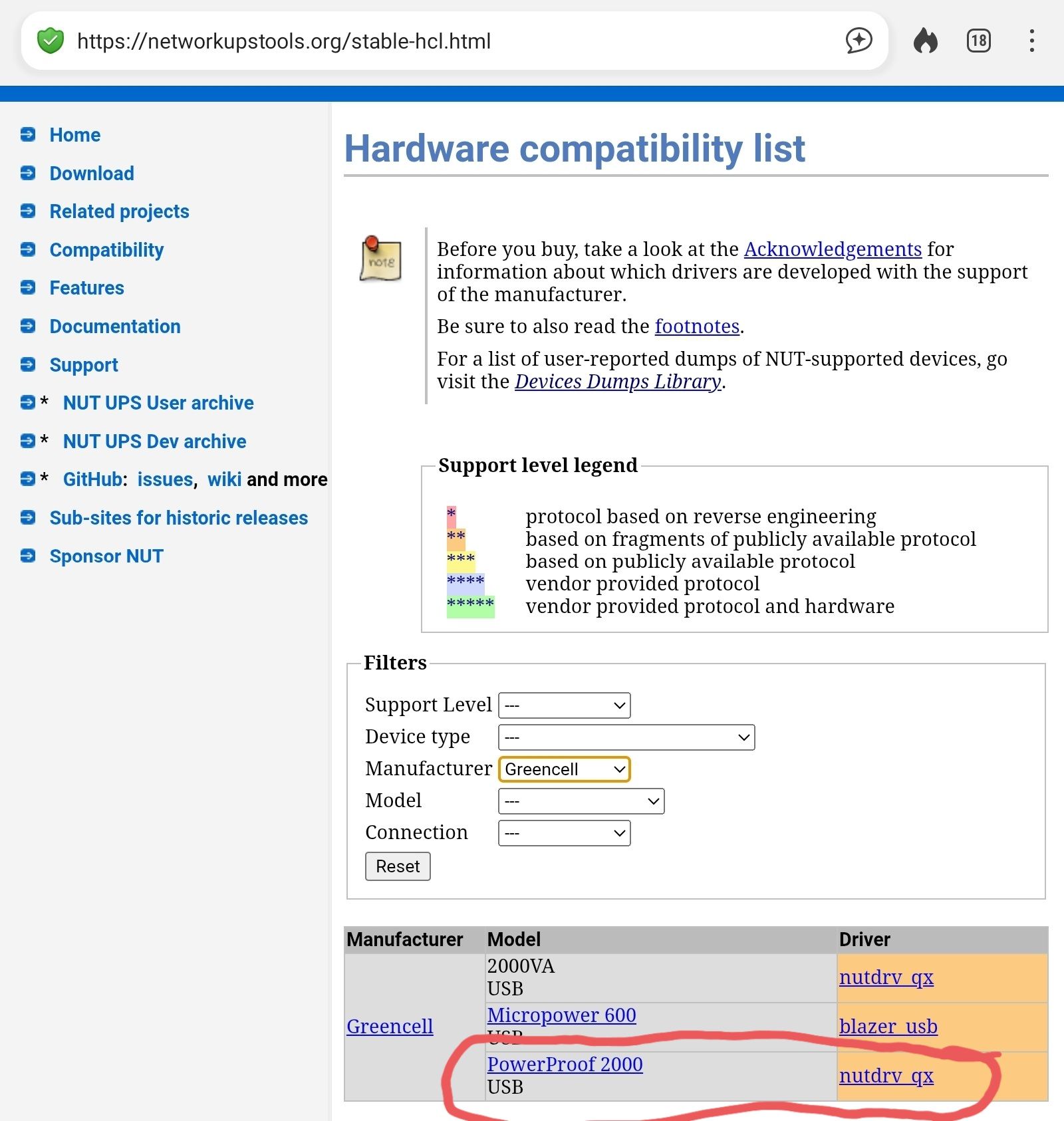Open the Greencell manufacturer link
The height and width of the screenshot is (1121, 1064).
pos(390,1027)
